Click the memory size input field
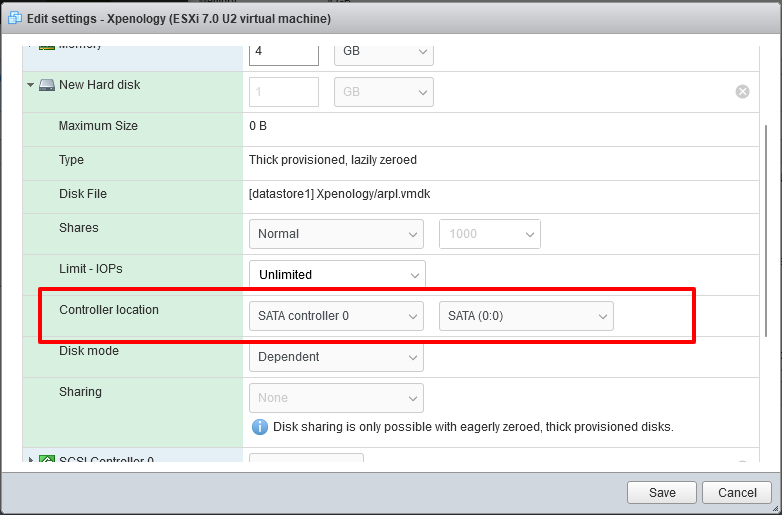782x515 pixels. pyautogui.click(x=283, y=51)
